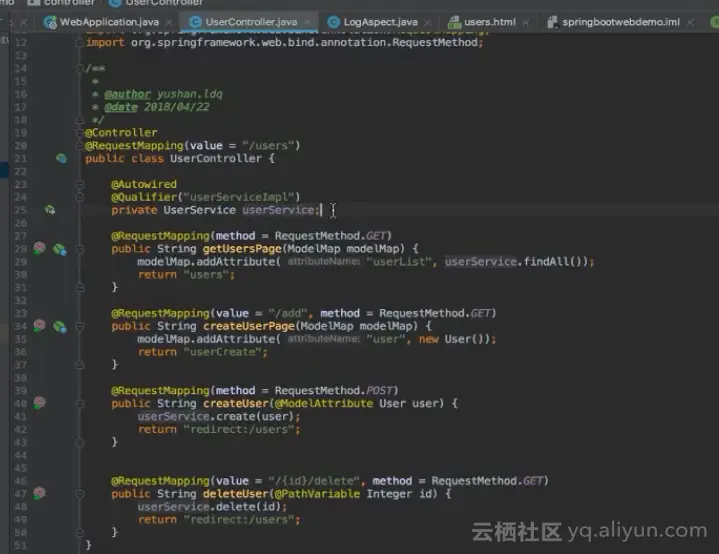
Task: Click the fold end marker on line 31
Action: 79,288
